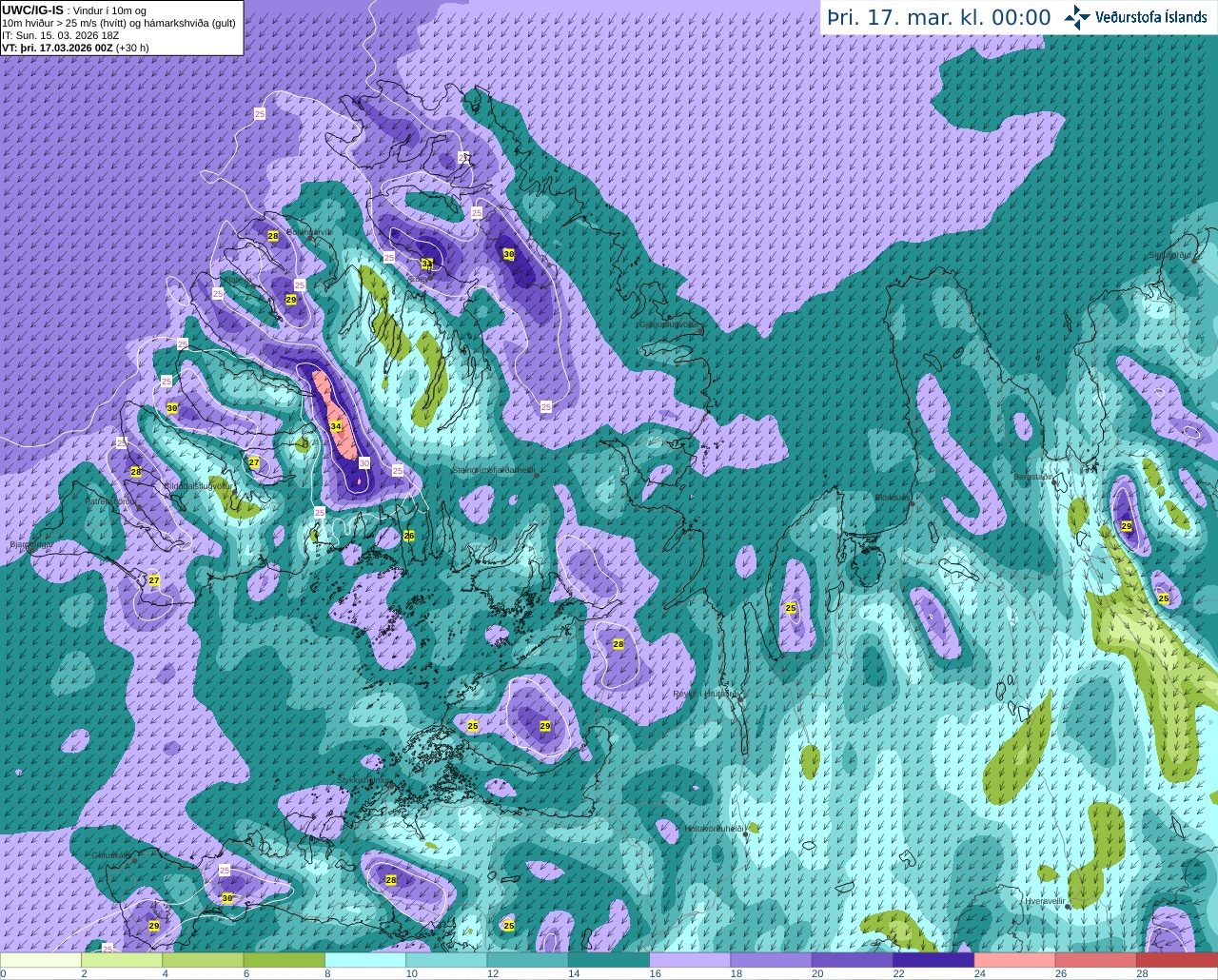1218x980 pixels.
Task: Click the legend value '8'
Action: (x=327, y=973)
